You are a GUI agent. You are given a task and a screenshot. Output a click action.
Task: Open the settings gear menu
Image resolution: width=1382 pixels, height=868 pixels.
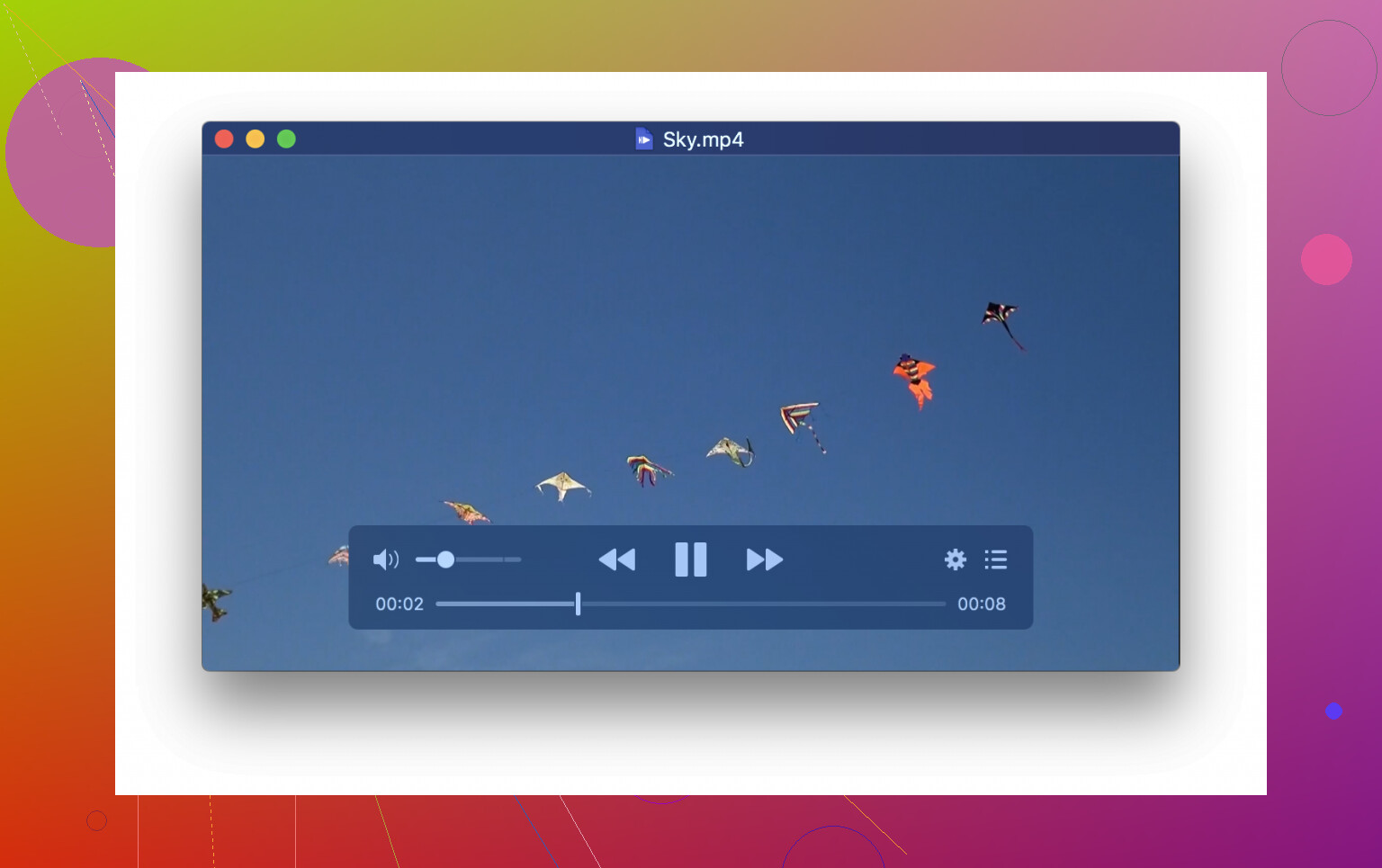point(956,559)
